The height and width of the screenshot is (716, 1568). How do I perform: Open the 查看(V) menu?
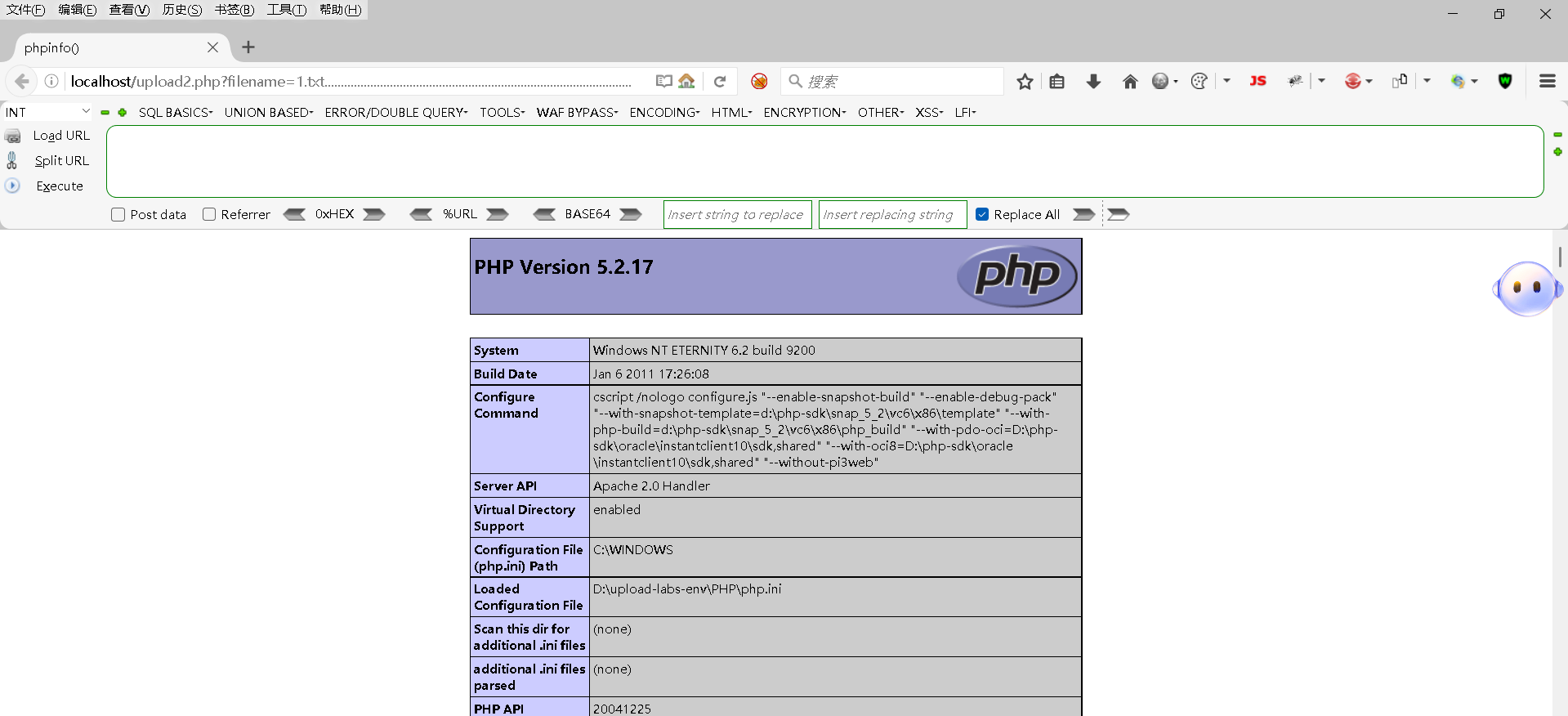(130, 10)
